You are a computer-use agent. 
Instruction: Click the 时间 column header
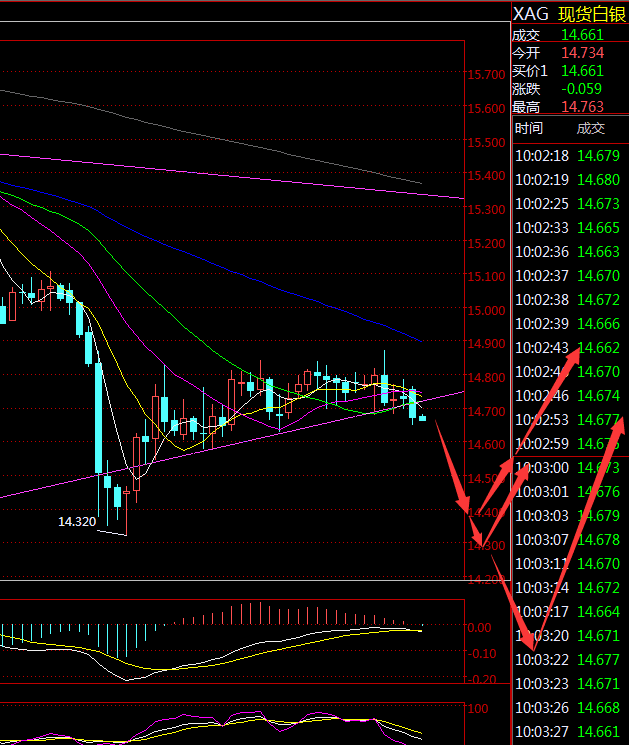click(529, 128)
